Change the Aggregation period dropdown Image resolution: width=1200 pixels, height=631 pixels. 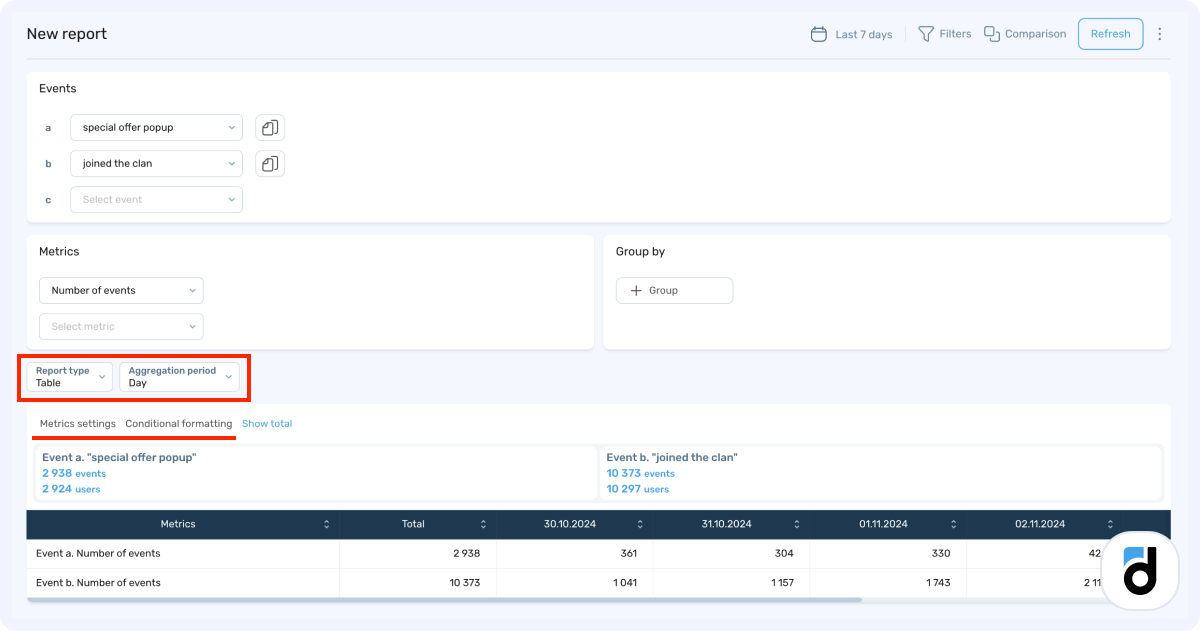point(180,377)
